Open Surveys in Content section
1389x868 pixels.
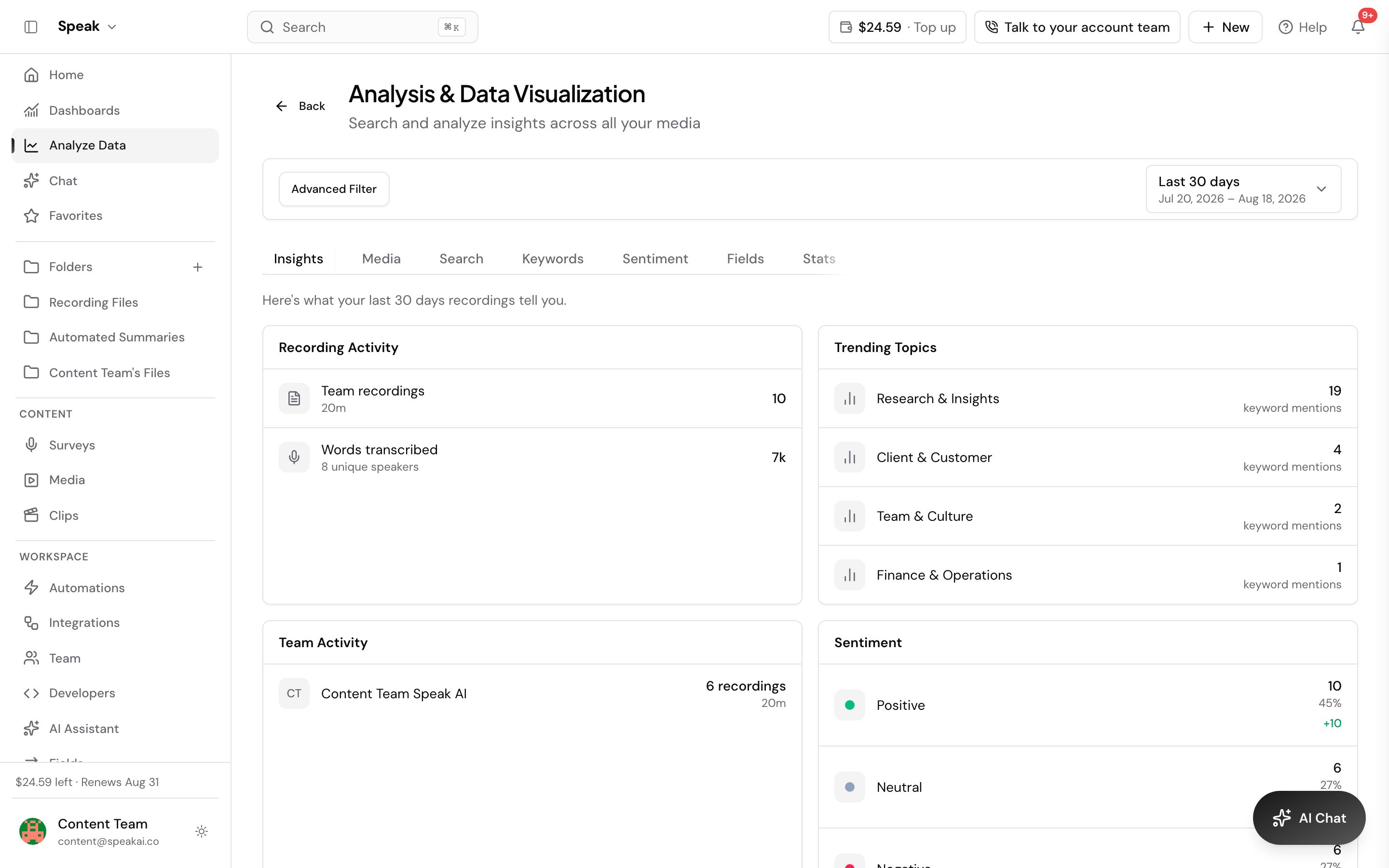115,445
